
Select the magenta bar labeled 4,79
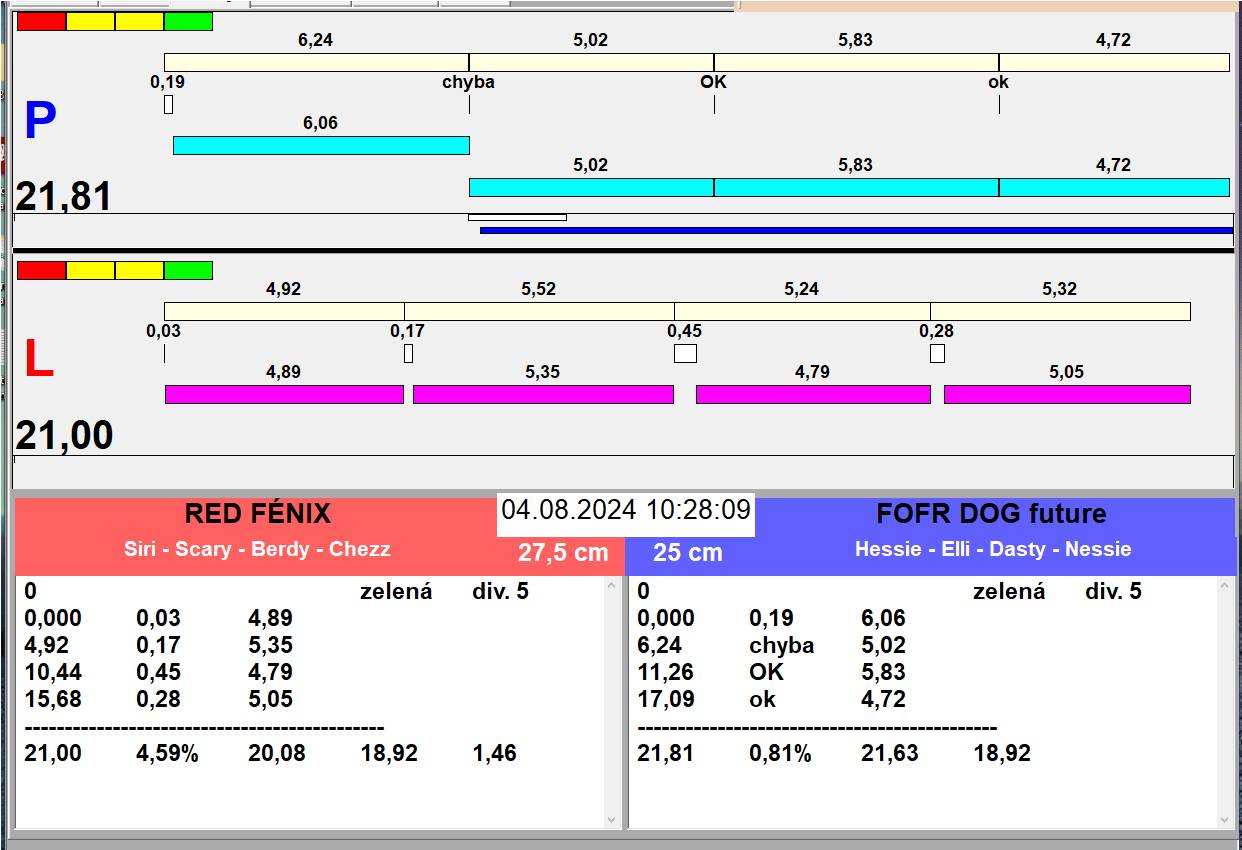coord(813,394)
